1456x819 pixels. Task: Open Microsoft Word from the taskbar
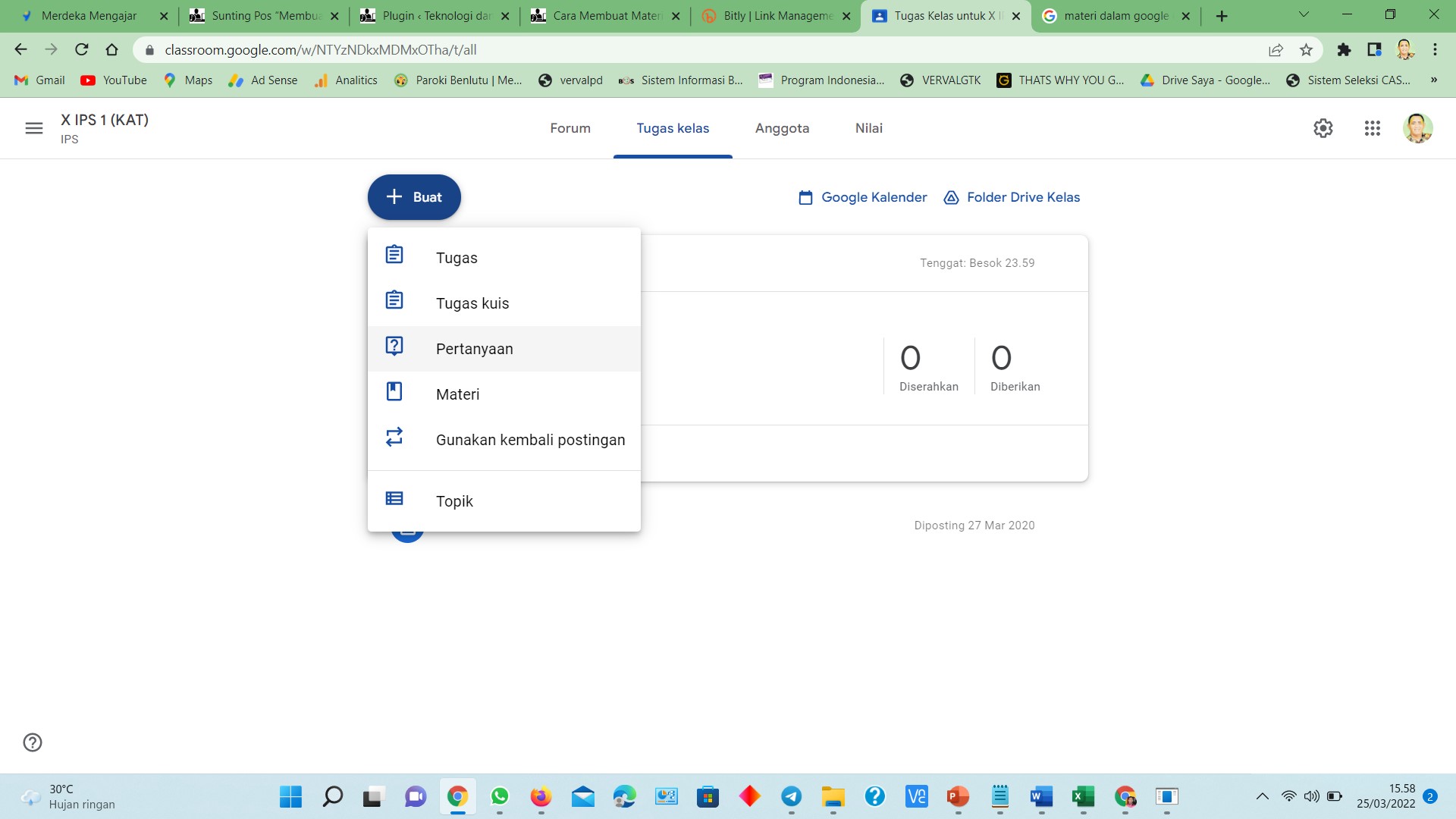point(1040,797)
